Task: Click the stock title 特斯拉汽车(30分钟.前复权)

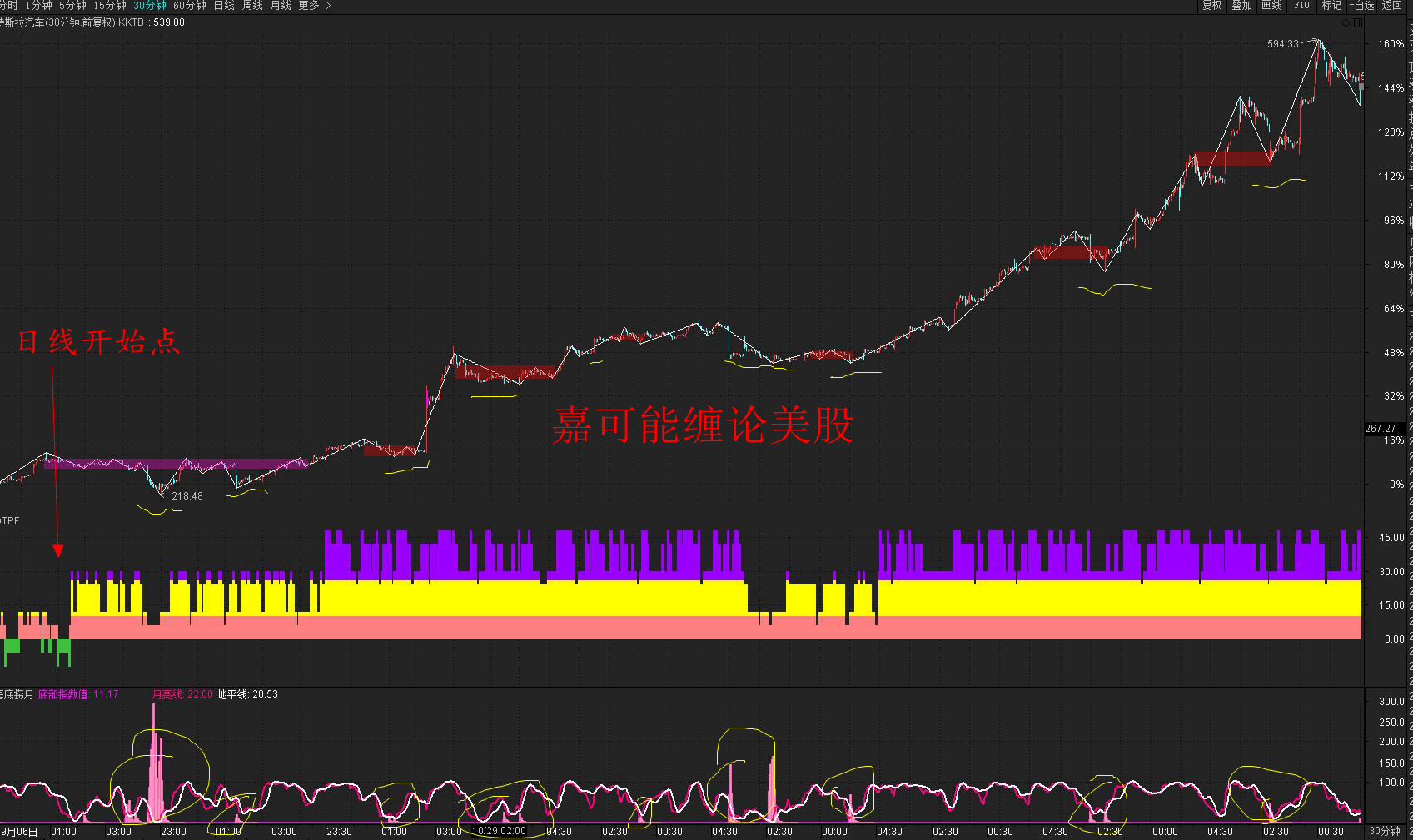Action: pos(57,22)
